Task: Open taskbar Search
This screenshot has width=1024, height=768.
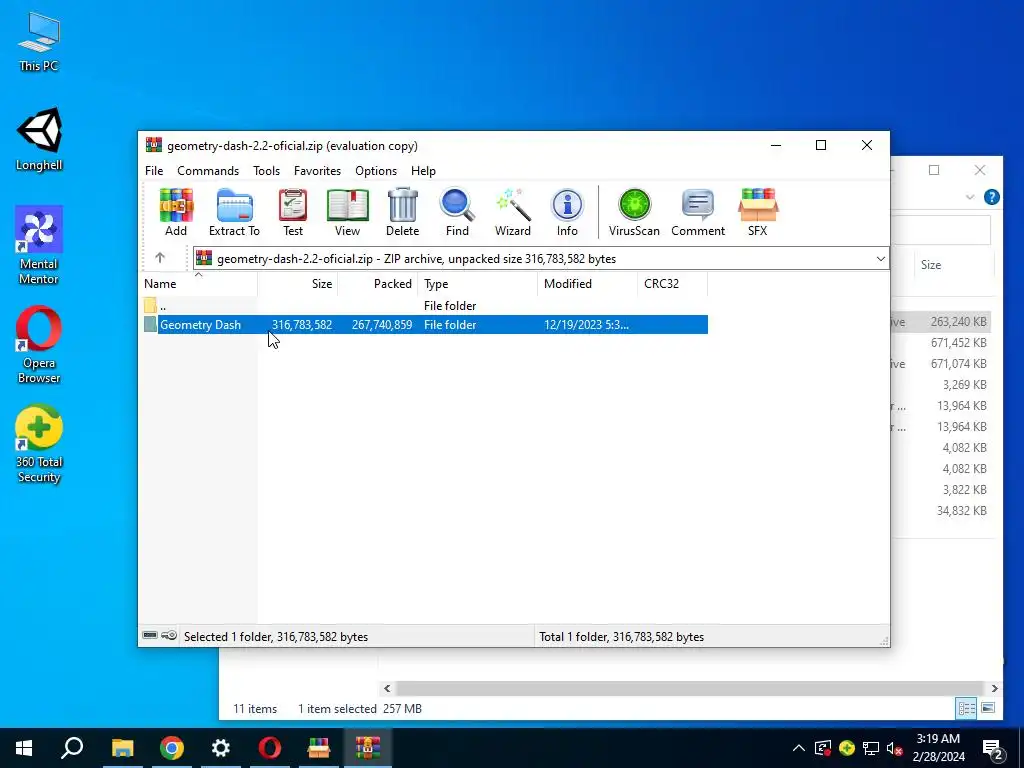Action: [x=72, y=748]
